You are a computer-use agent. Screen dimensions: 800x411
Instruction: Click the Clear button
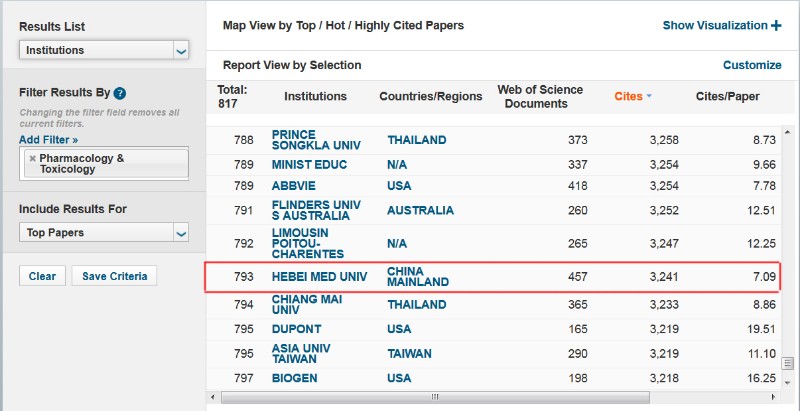(42, 276)
